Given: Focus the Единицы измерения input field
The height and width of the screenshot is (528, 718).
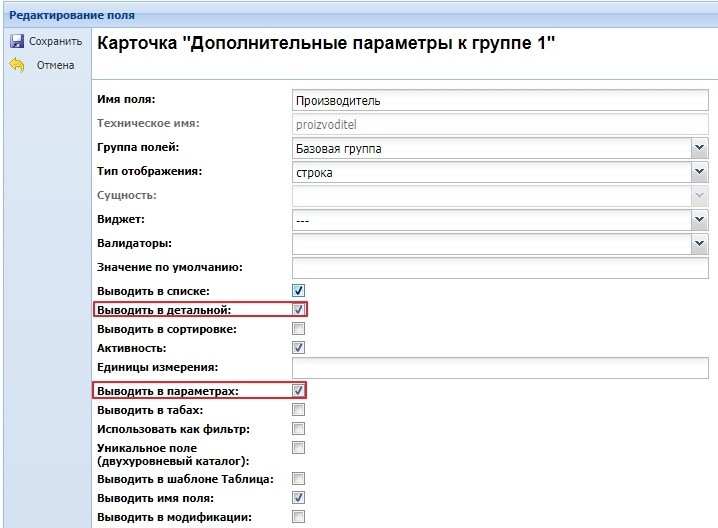Looking at the screenshot, I should [x=499, y=368].
